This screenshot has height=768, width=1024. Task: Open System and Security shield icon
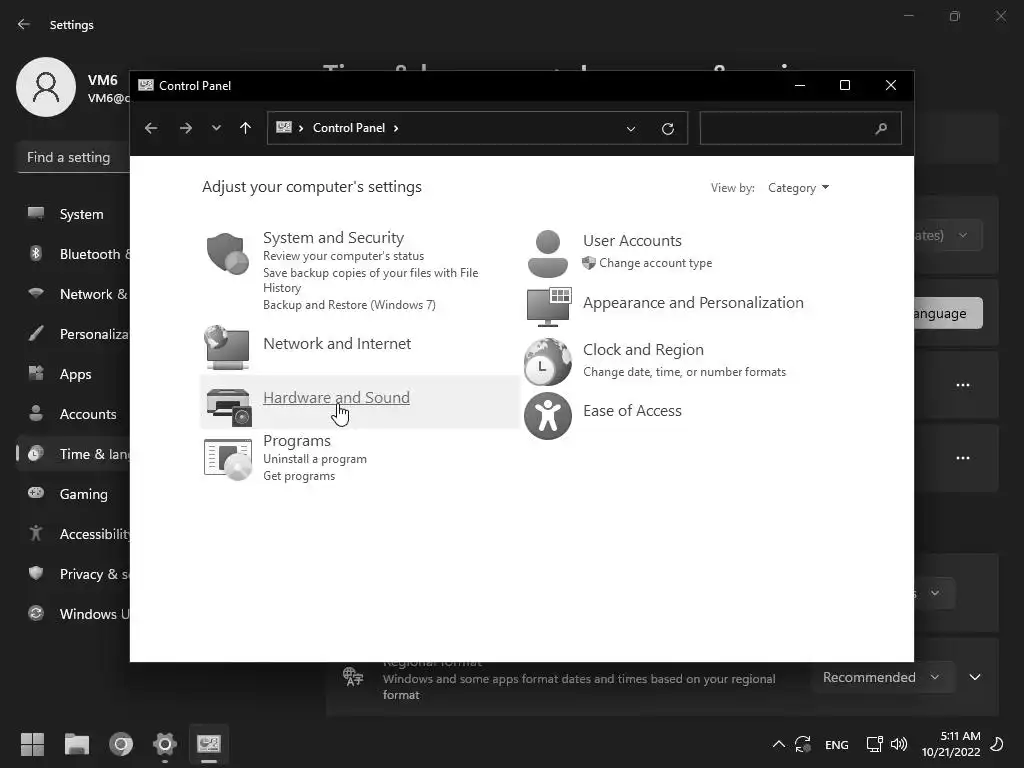(x=227, y=253)
